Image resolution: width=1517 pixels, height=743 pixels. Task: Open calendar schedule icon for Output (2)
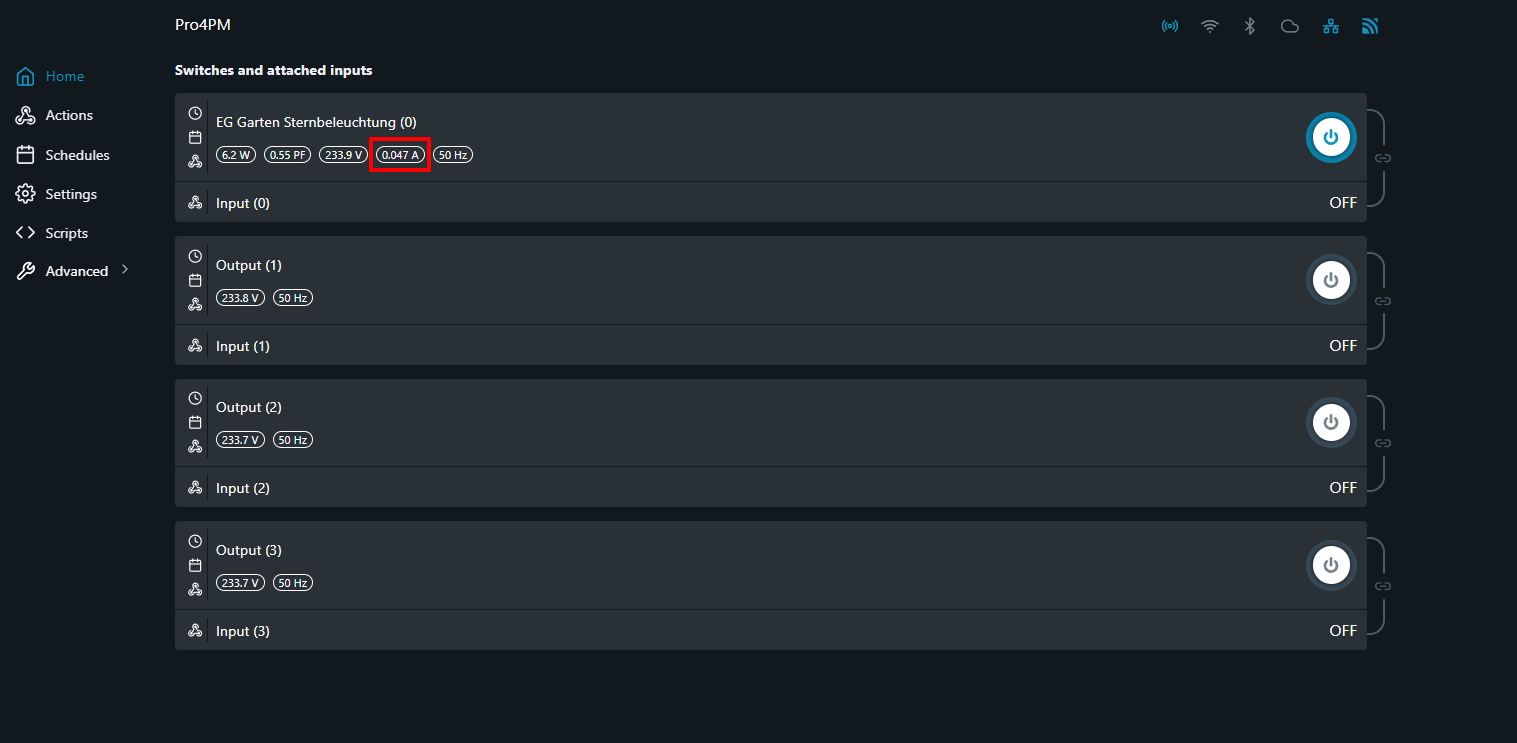coord(195,423)
